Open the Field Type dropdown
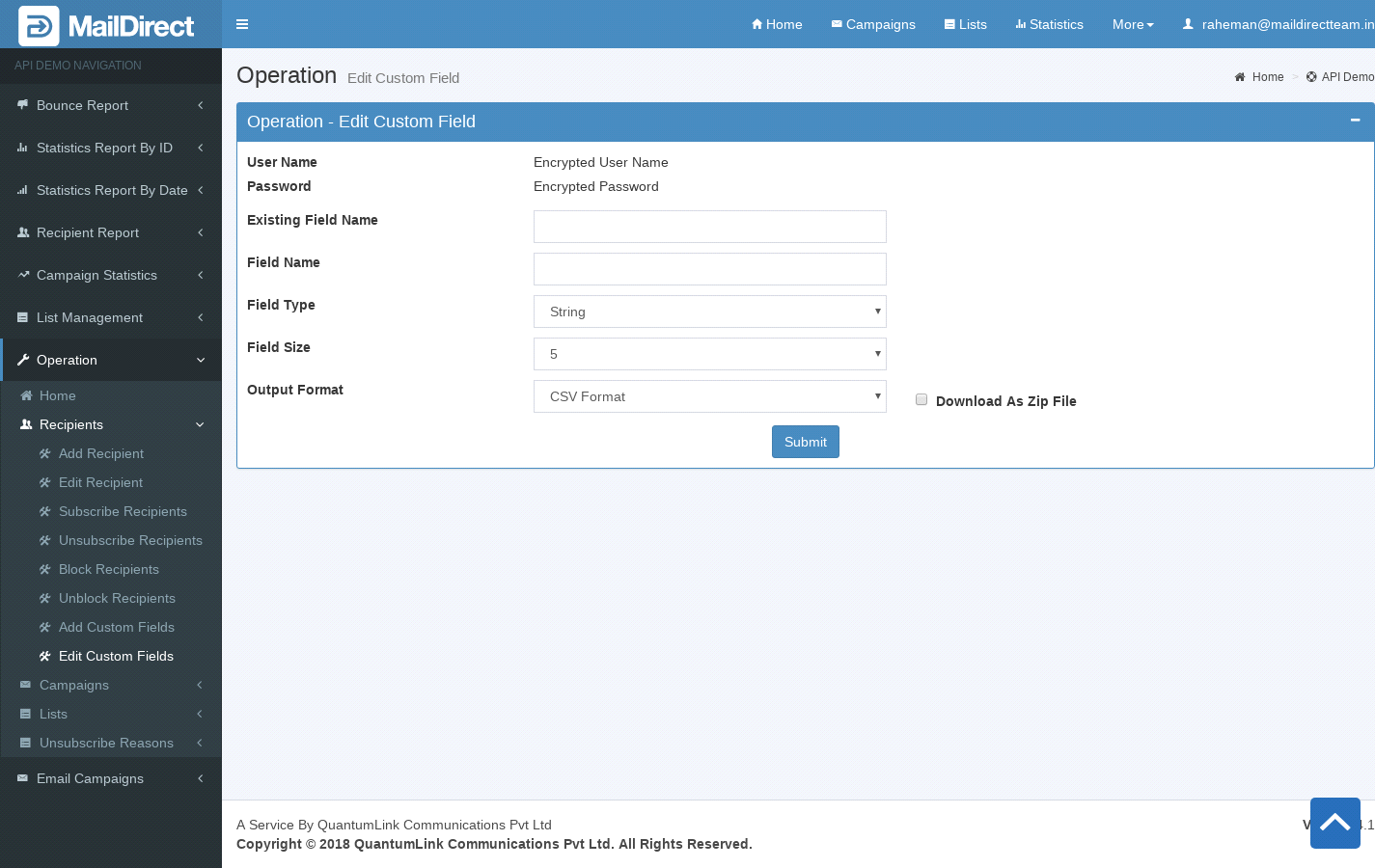Image resolution: width=1375 pixels, height=868 pixels. coord(709,312)
